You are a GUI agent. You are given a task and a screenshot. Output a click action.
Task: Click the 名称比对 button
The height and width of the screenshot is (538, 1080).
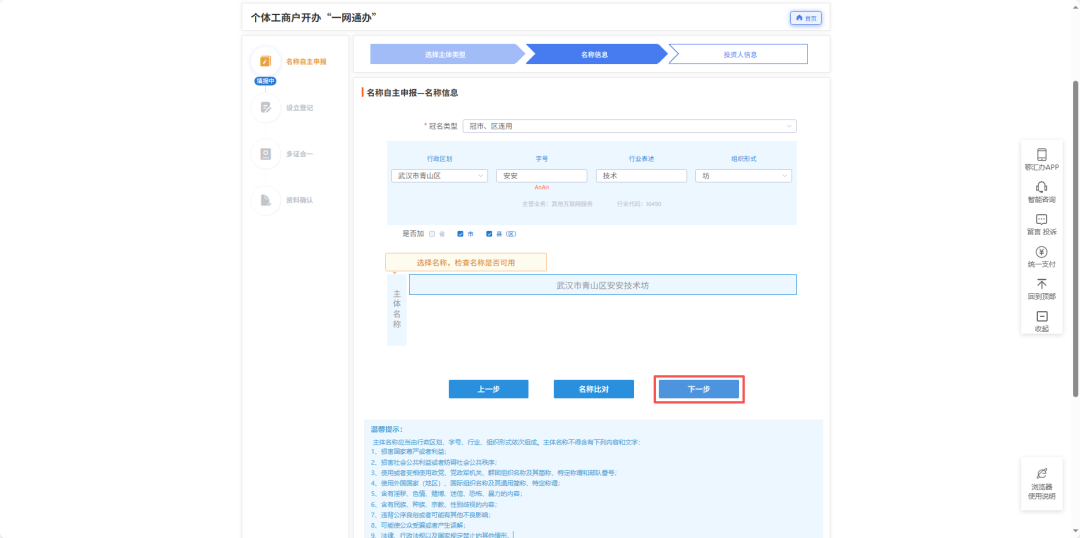tap(594, 389)
